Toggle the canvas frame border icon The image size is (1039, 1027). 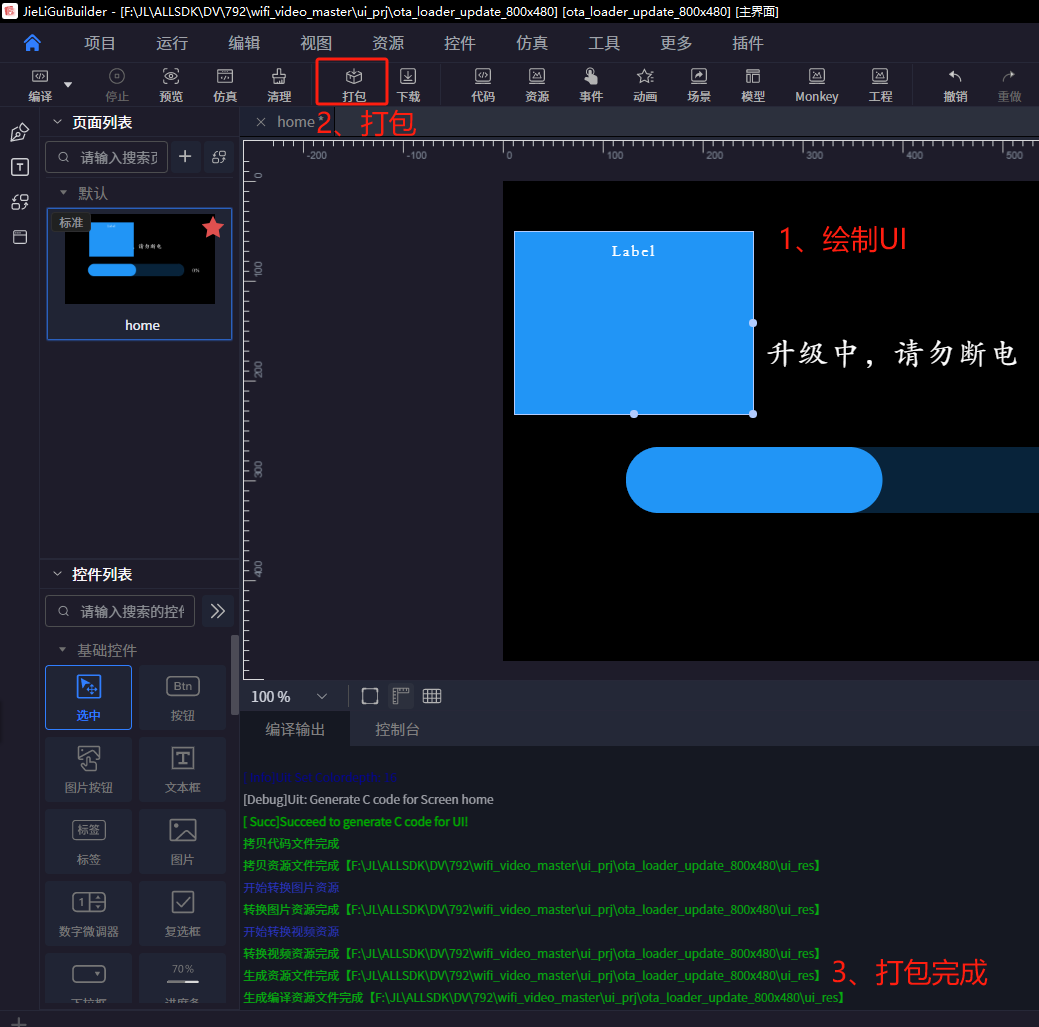(370, 696)
